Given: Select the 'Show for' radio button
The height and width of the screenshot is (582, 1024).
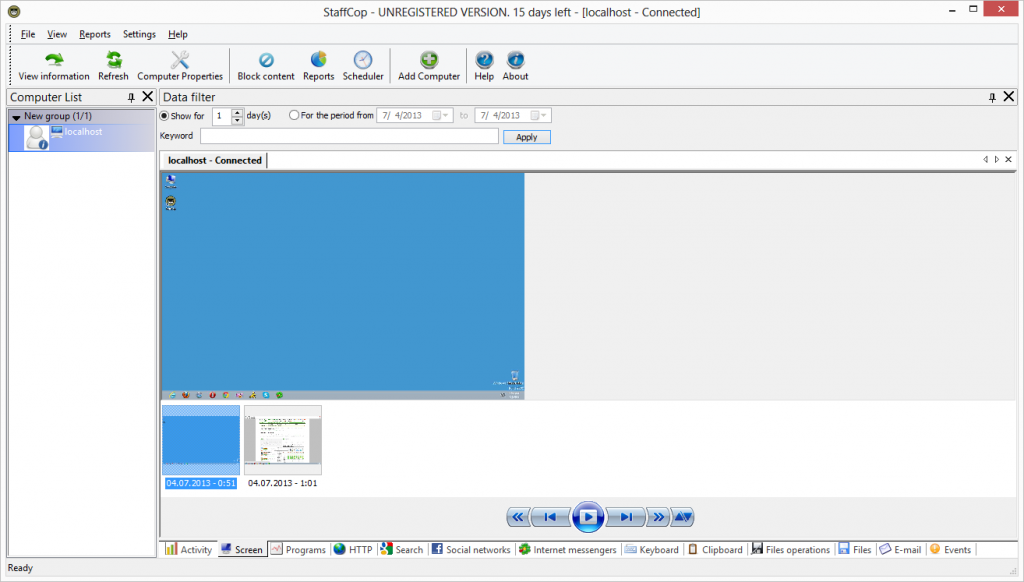Looking at the screenshot, I should tap(165, 116).
